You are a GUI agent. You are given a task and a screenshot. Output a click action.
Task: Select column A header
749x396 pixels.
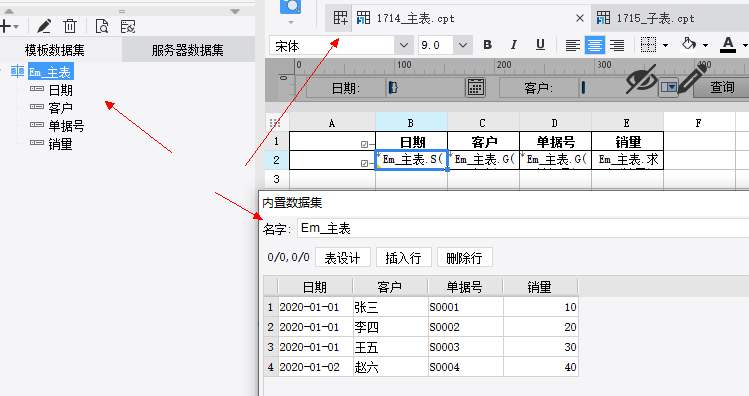[x=332, y=123]
